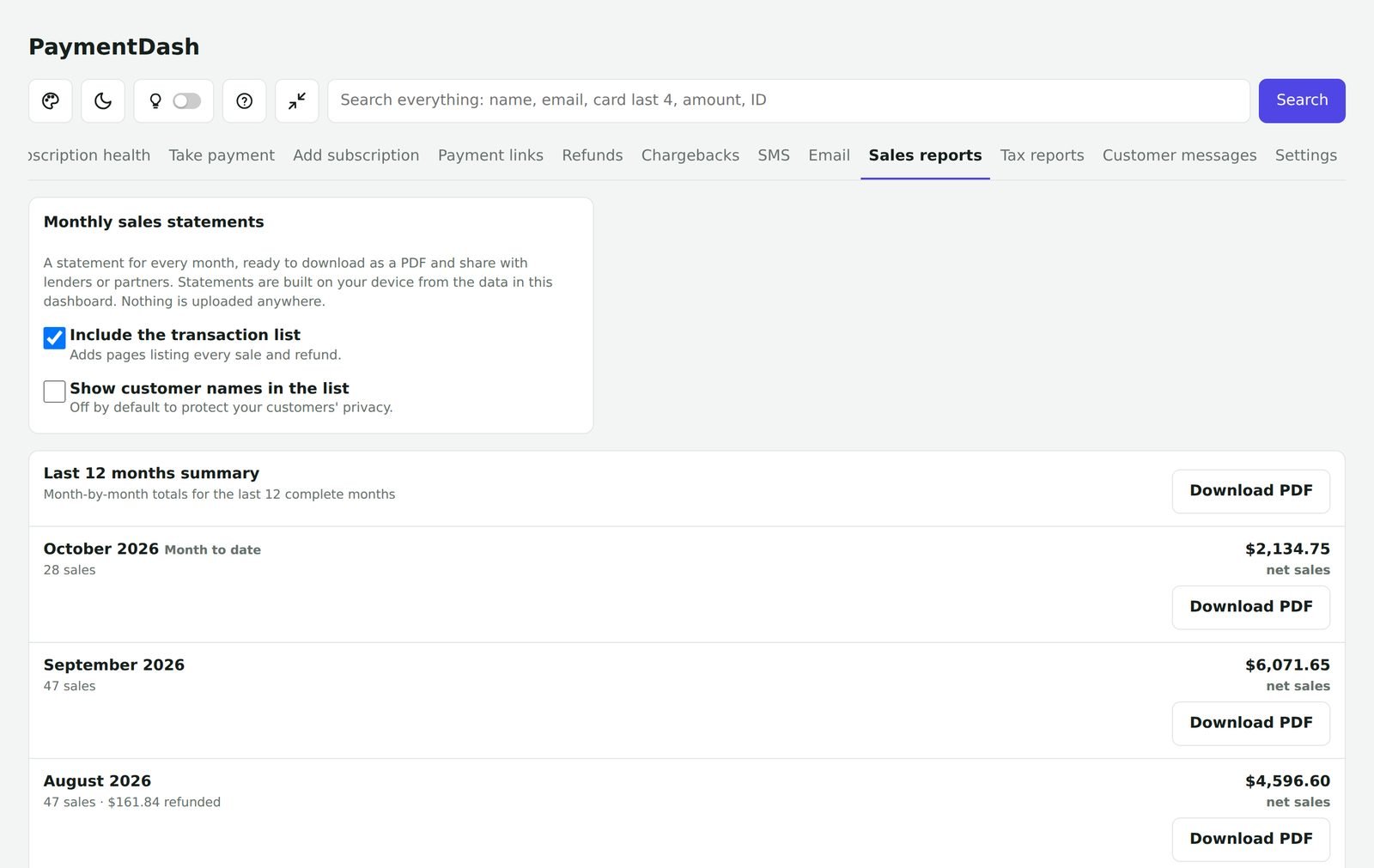Download the October 2026 PDF statement
Screen dimensions: 1374x868
(1251, 607)
